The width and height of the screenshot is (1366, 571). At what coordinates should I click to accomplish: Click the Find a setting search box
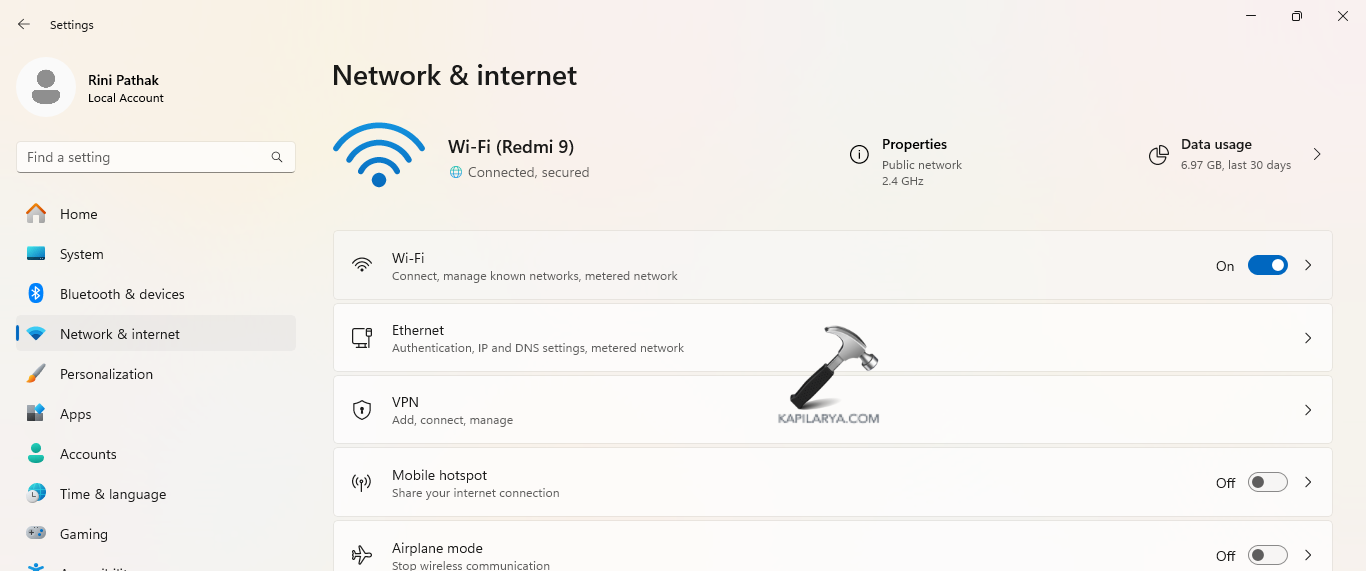(145, 157)
